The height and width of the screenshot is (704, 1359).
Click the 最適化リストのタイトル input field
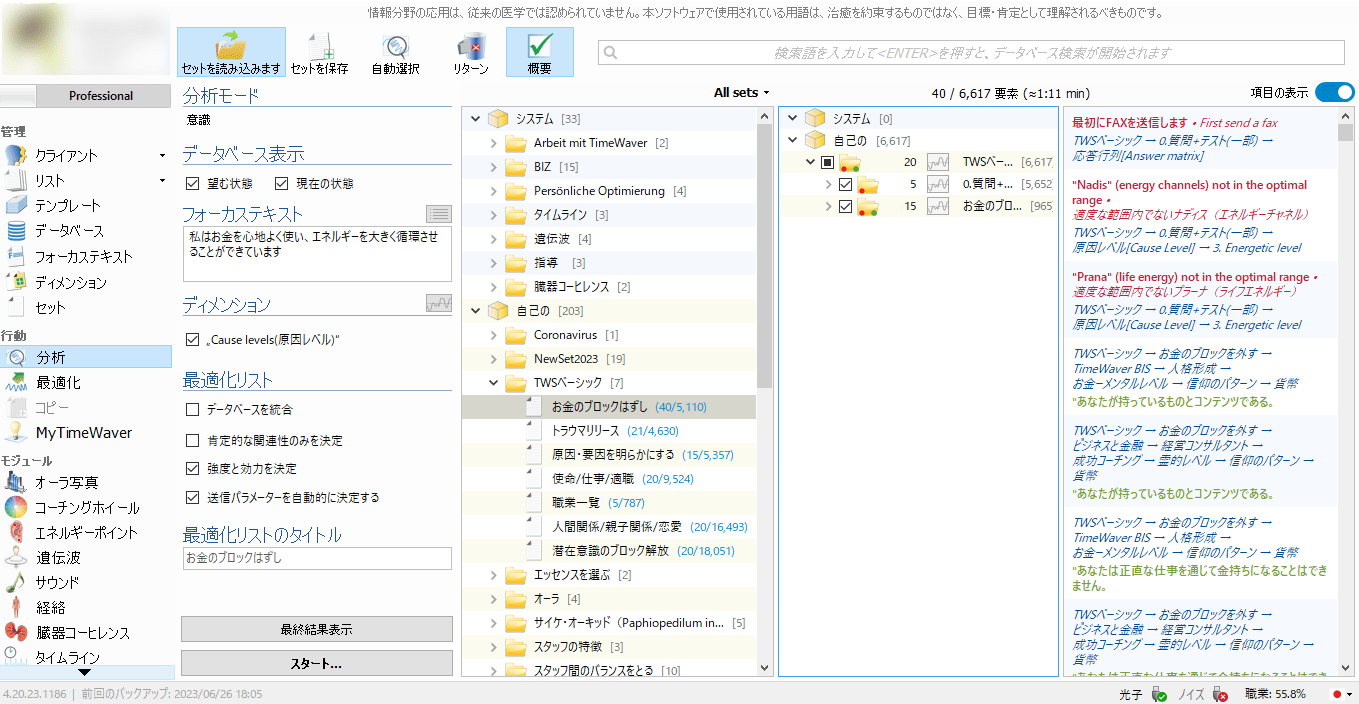pos(317,558)
